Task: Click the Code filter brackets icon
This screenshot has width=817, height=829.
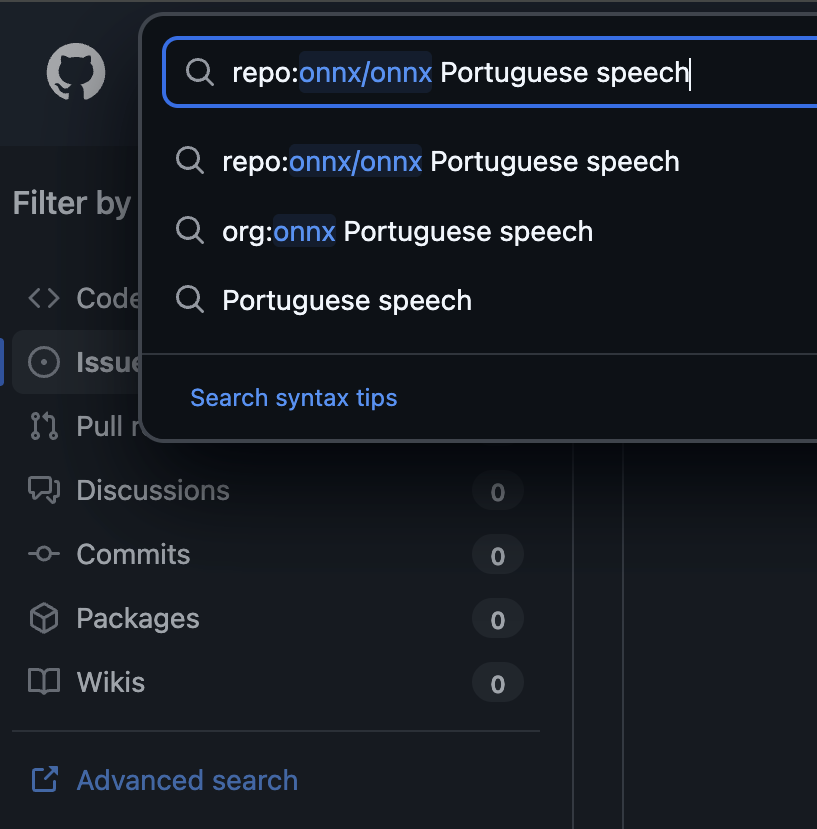Action: [x=44, y=298]
